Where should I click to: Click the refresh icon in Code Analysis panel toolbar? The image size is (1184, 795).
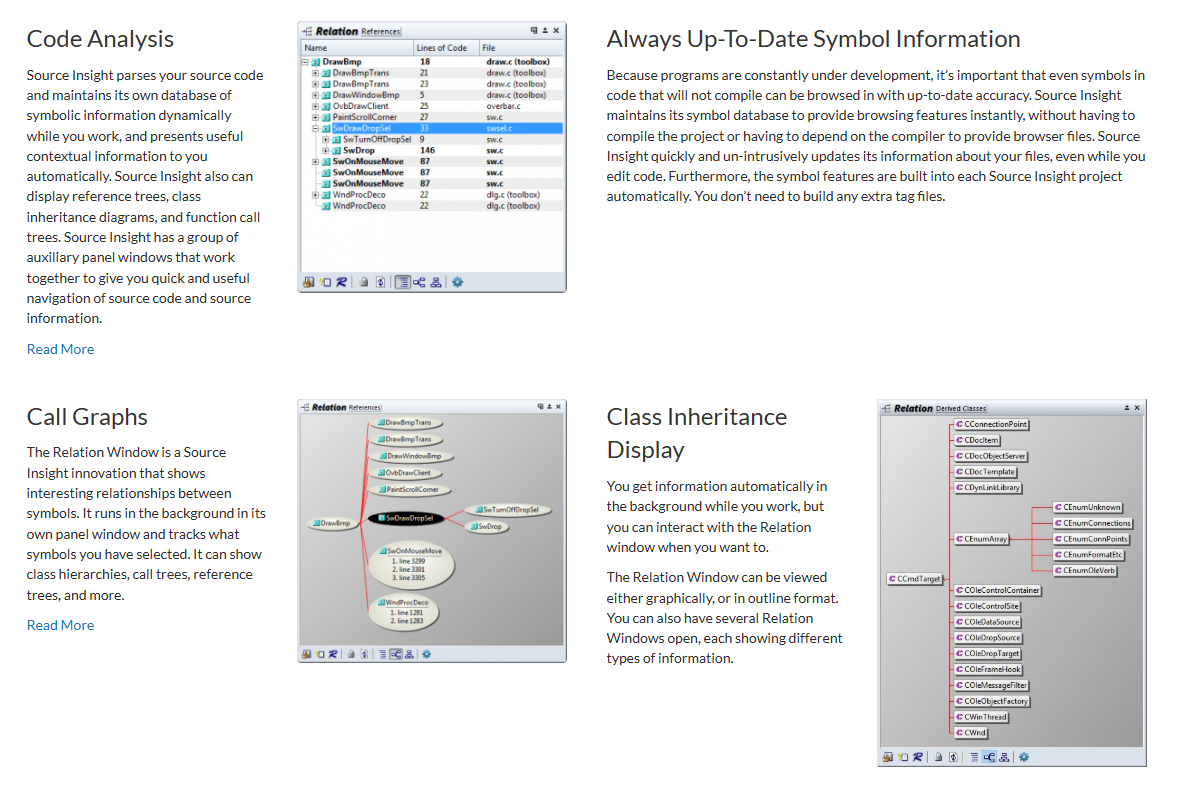(381, 282)
